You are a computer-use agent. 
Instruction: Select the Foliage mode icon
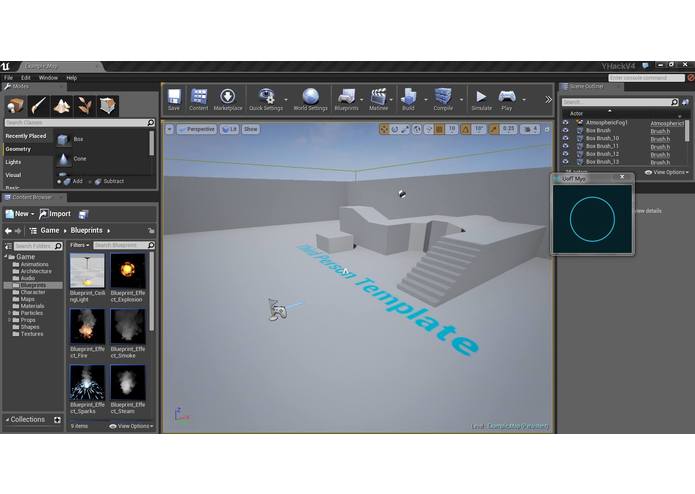[x=85, y=106]
